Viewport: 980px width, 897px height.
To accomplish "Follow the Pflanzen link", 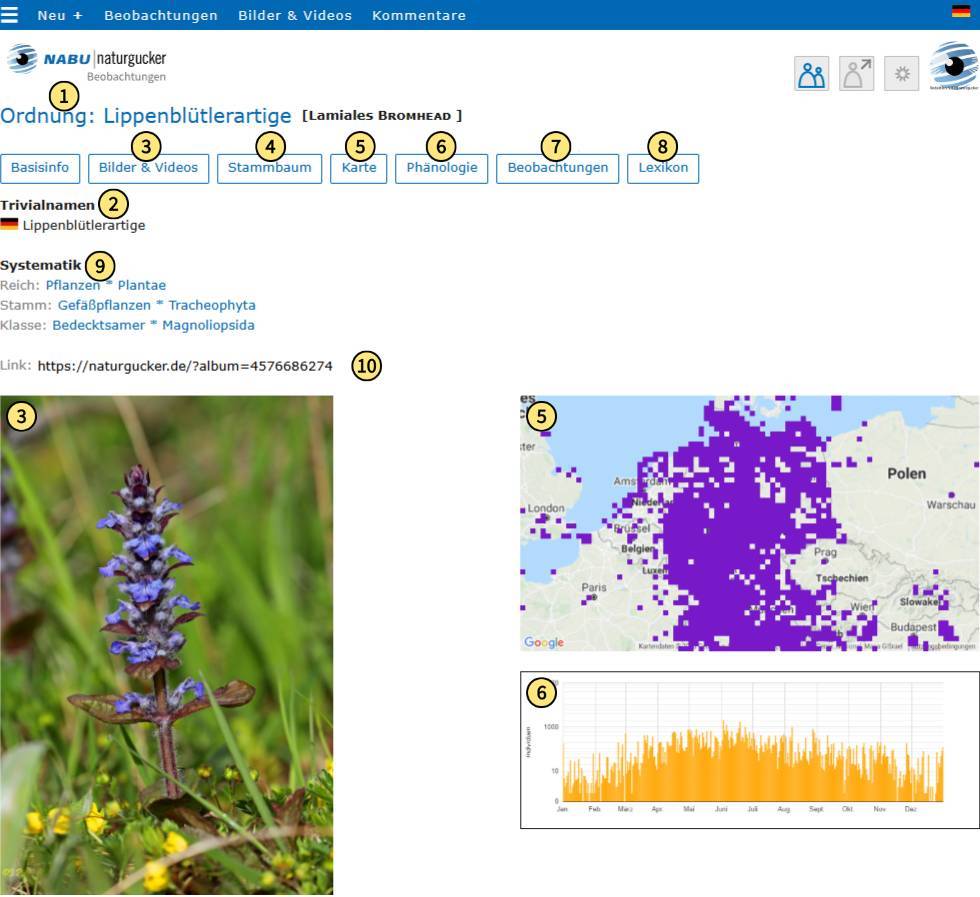I will [x=72, y=285].
